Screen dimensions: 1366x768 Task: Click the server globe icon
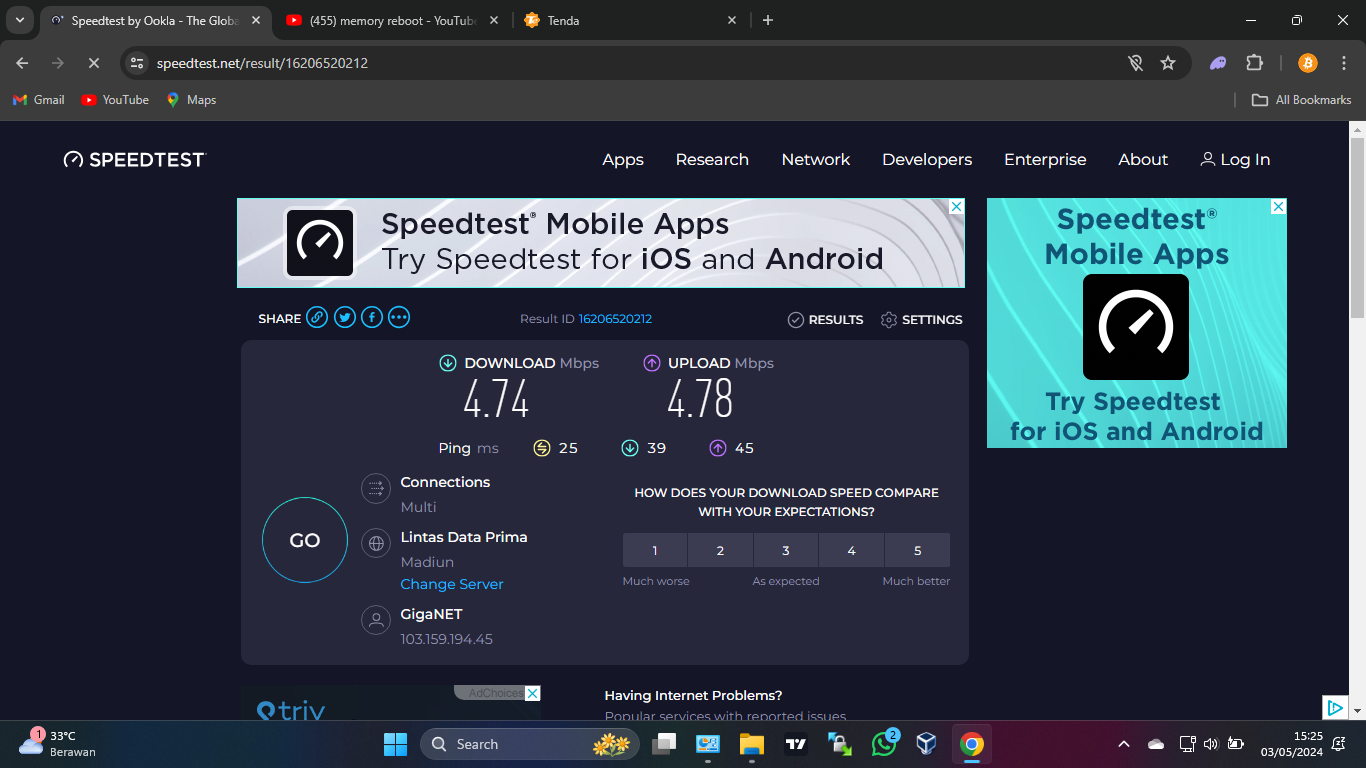(x=376, y=544)
